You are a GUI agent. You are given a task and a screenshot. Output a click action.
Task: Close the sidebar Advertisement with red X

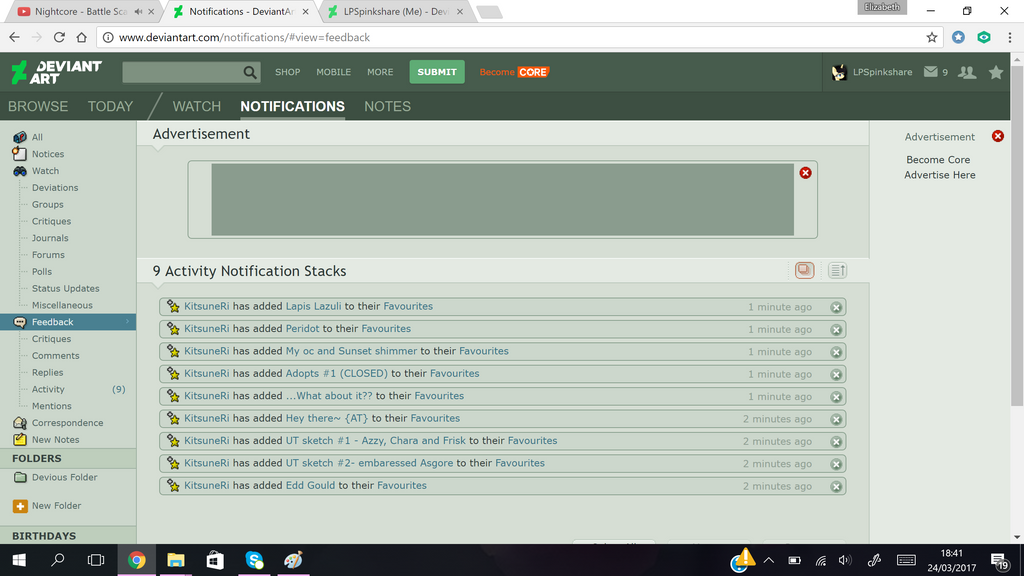[997, 136]
